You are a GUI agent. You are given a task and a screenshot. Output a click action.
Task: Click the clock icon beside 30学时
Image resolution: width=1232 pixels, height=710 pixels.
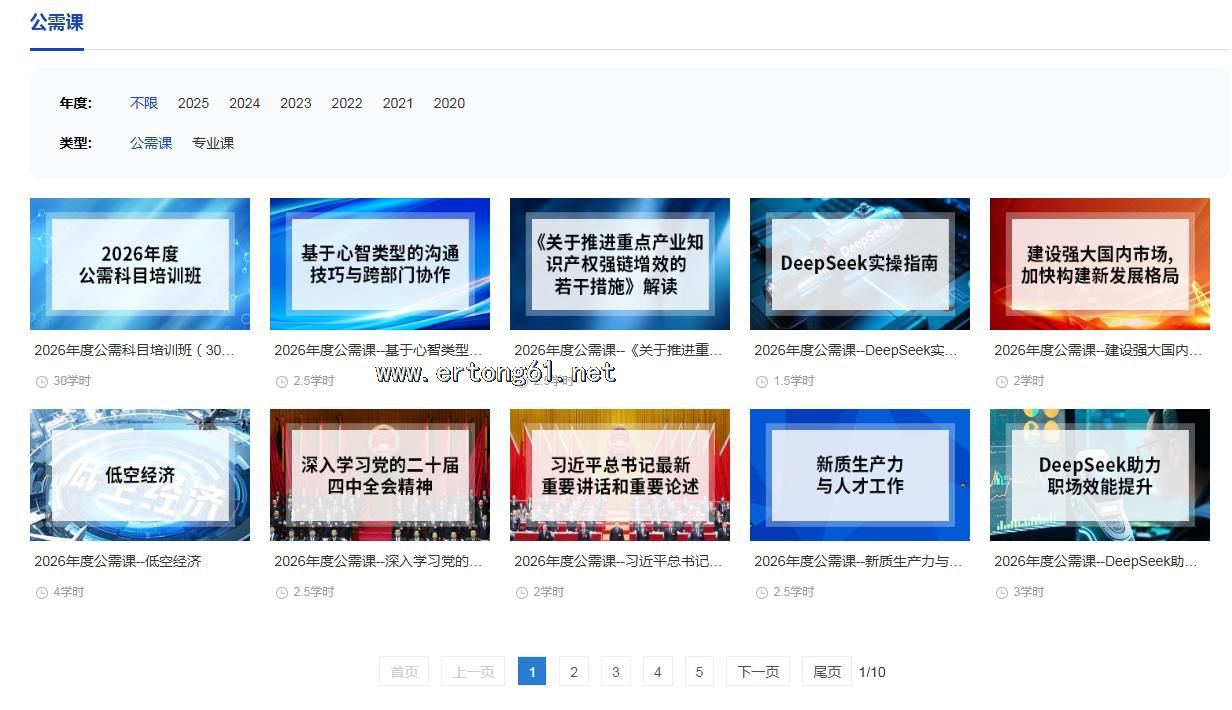click(42, 382)
